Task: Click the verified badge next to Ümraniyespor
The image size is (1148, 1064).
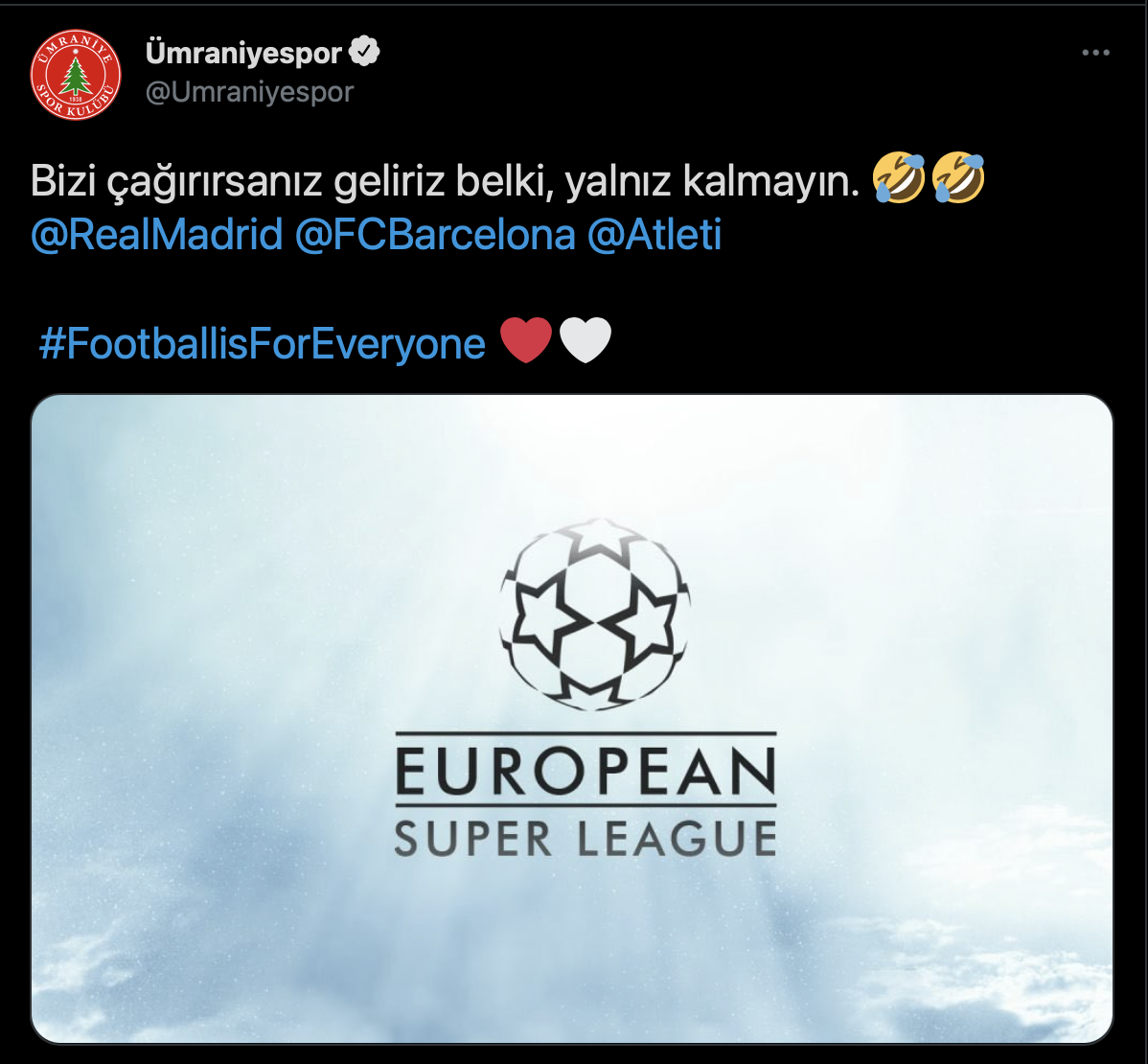Action: click(364, 52)
